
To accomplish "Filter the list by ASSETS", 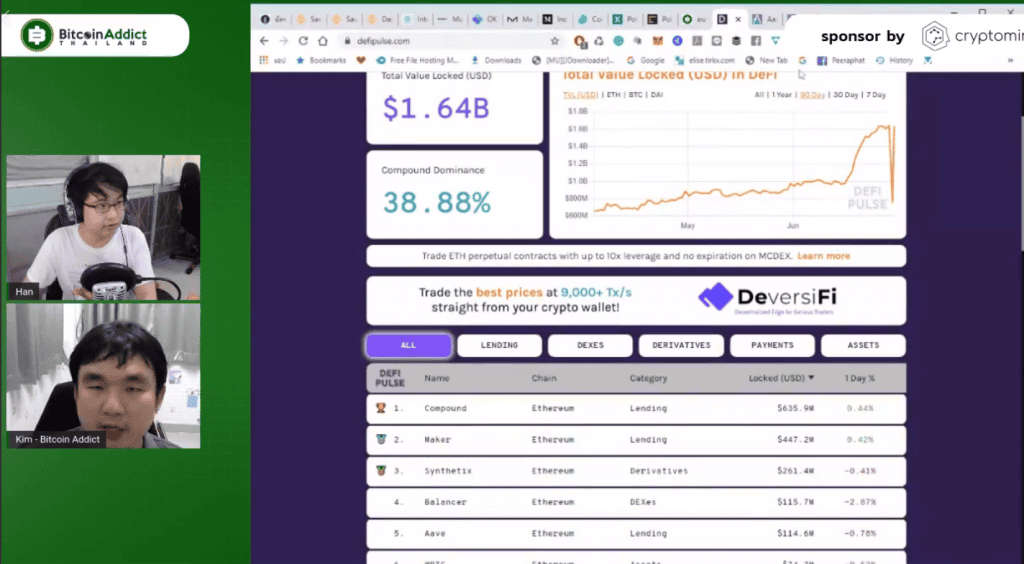I will tap(863, 345).
